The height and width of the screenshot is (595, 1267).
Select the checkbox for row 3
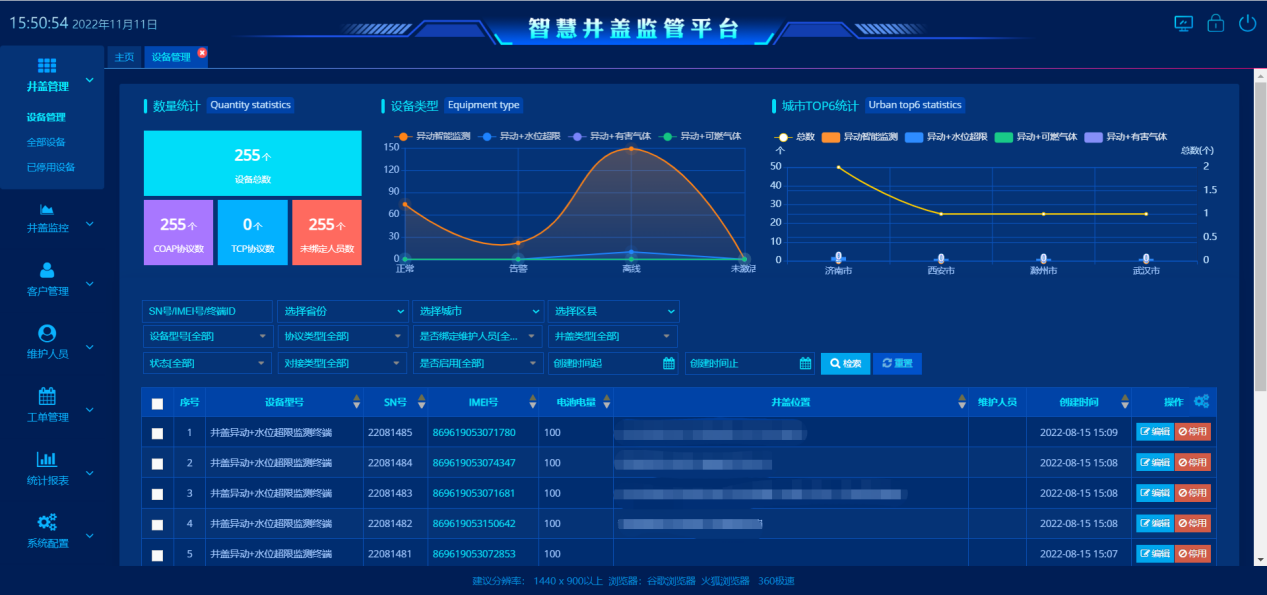[157, 494]
